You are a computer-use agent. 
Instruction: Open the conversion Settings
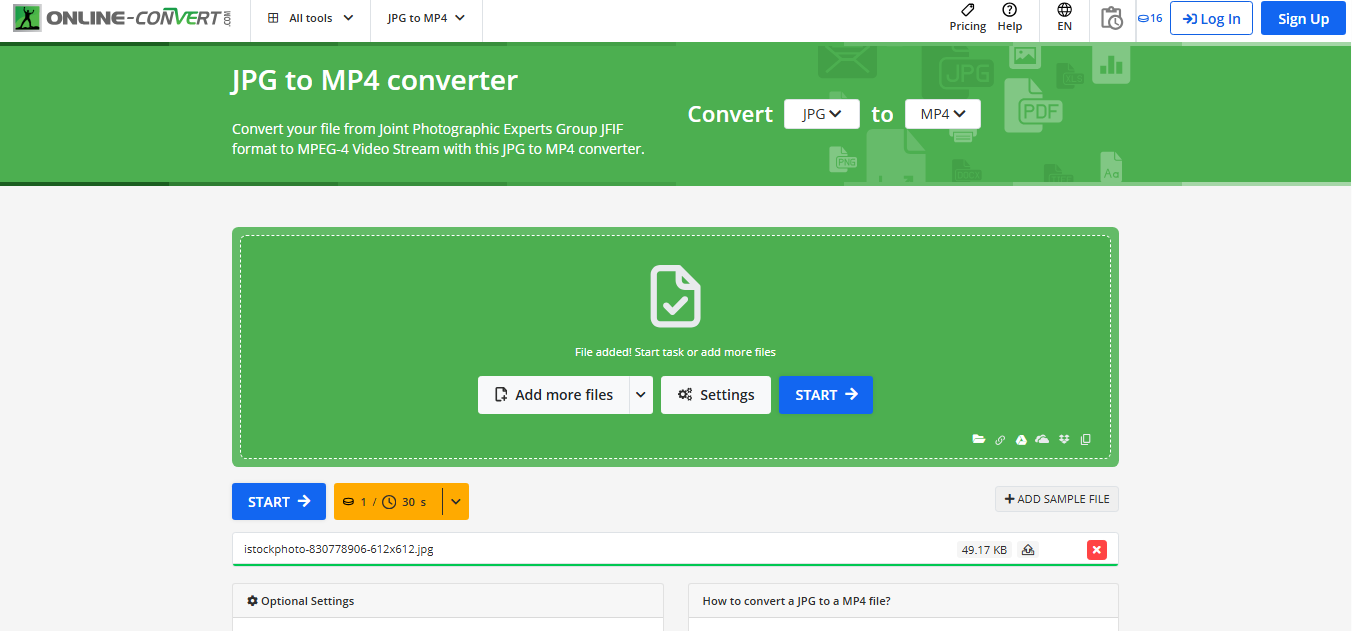click(715, 394)
